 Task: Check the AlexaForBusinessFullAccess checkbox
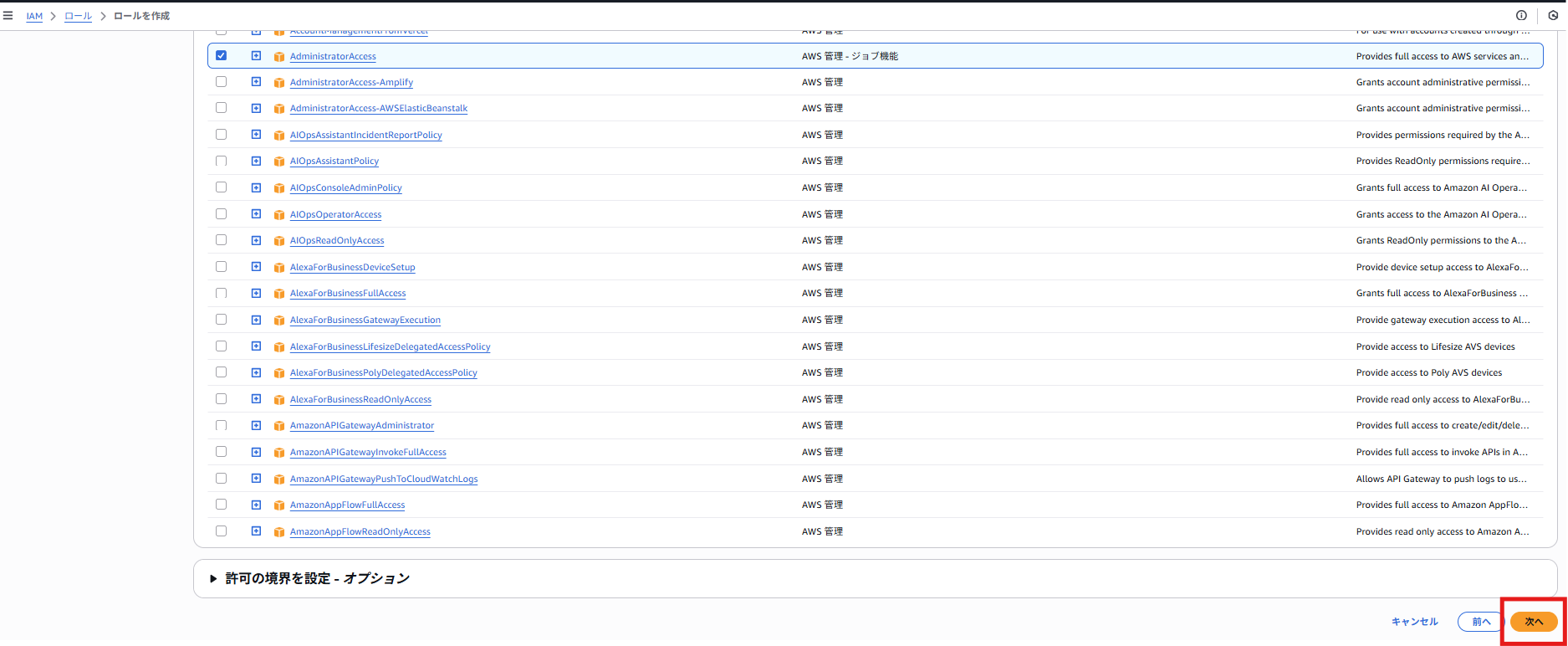221,293
